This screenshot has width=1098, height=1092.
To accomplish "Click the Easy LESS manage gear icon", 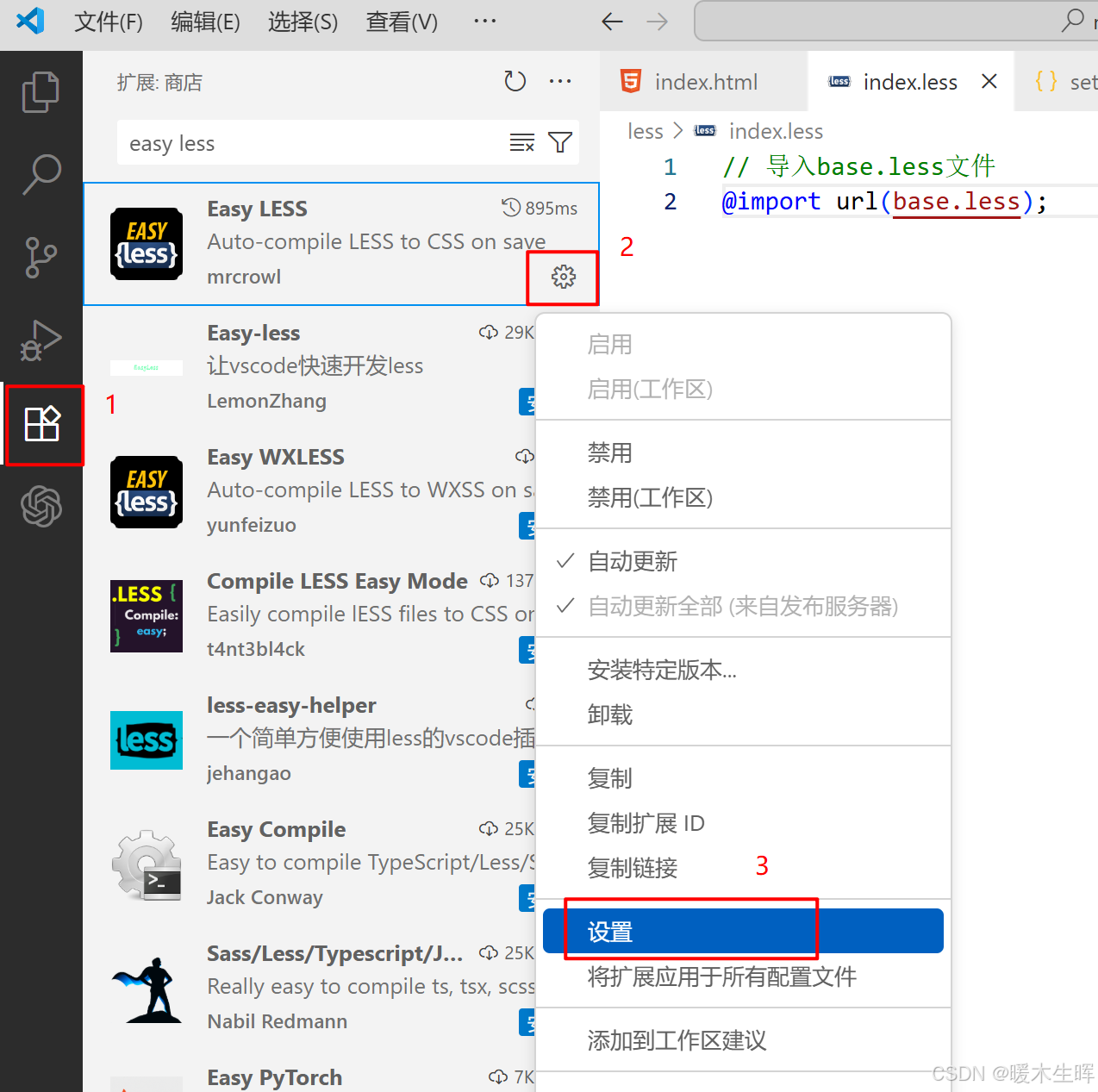I will [x=564, y=277].
